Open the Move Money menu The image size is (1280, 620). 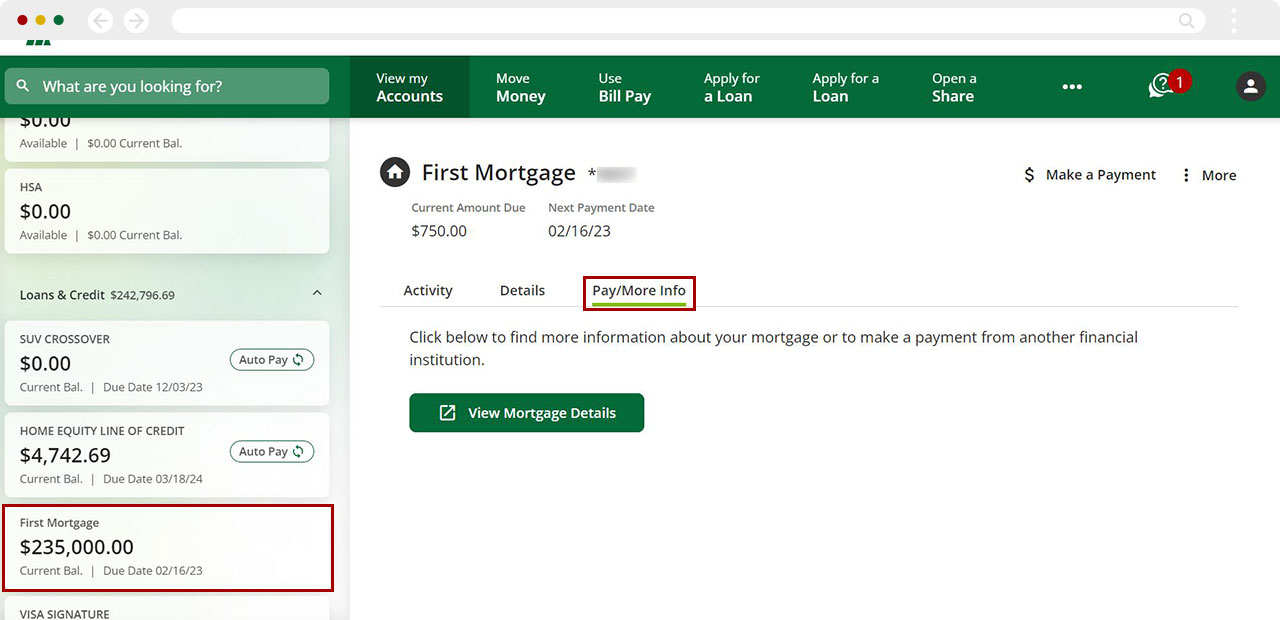520,87
